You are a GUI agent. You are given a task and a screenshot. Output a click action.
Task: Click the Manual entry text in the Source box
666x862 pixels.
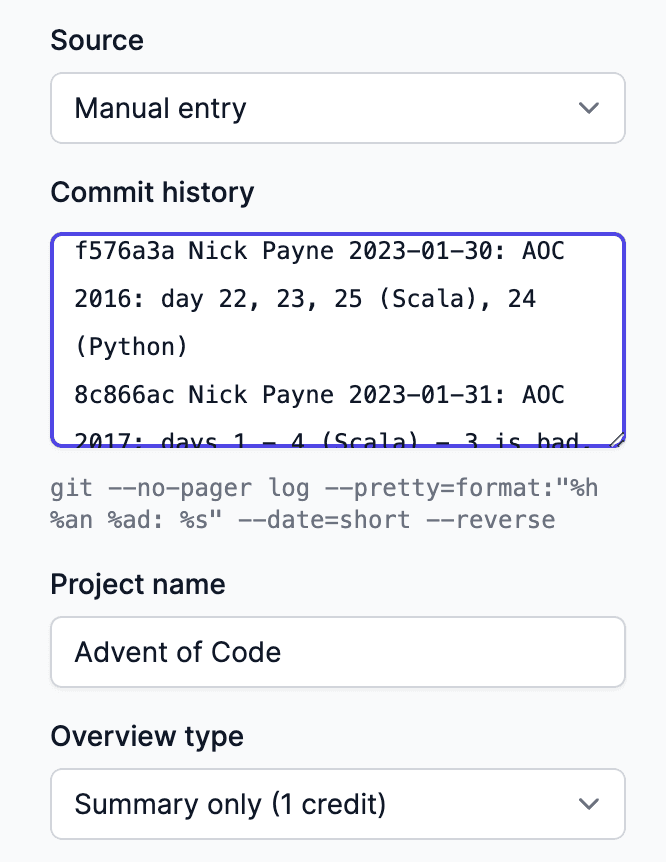tap(160, 108)
